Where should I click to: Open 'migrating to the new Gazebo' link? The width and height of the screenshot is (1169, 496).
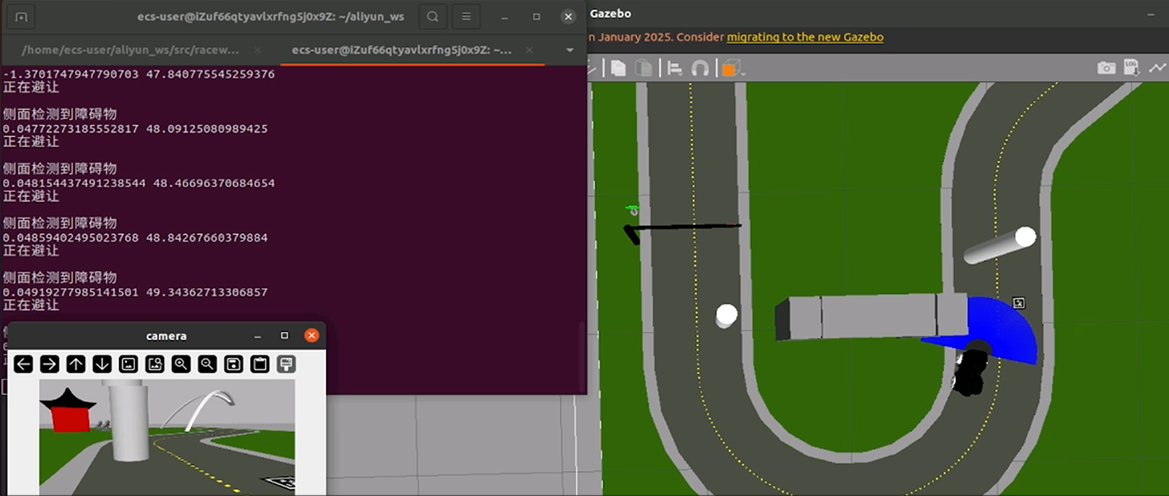tap(805, 37)
